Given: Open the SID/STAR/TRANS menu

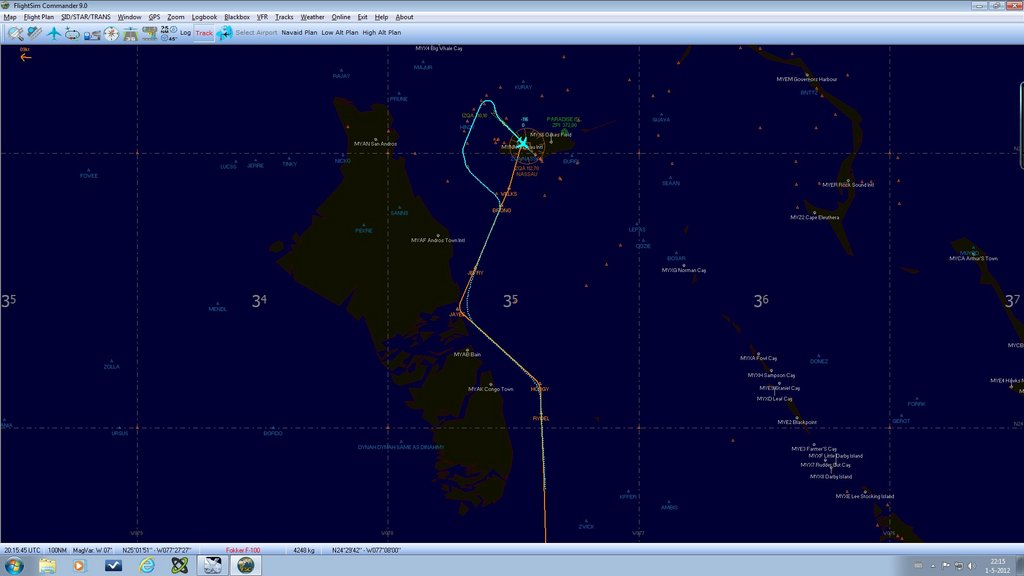Looking at the screenshot, I should pyautogui.click(x=86, y=17).
